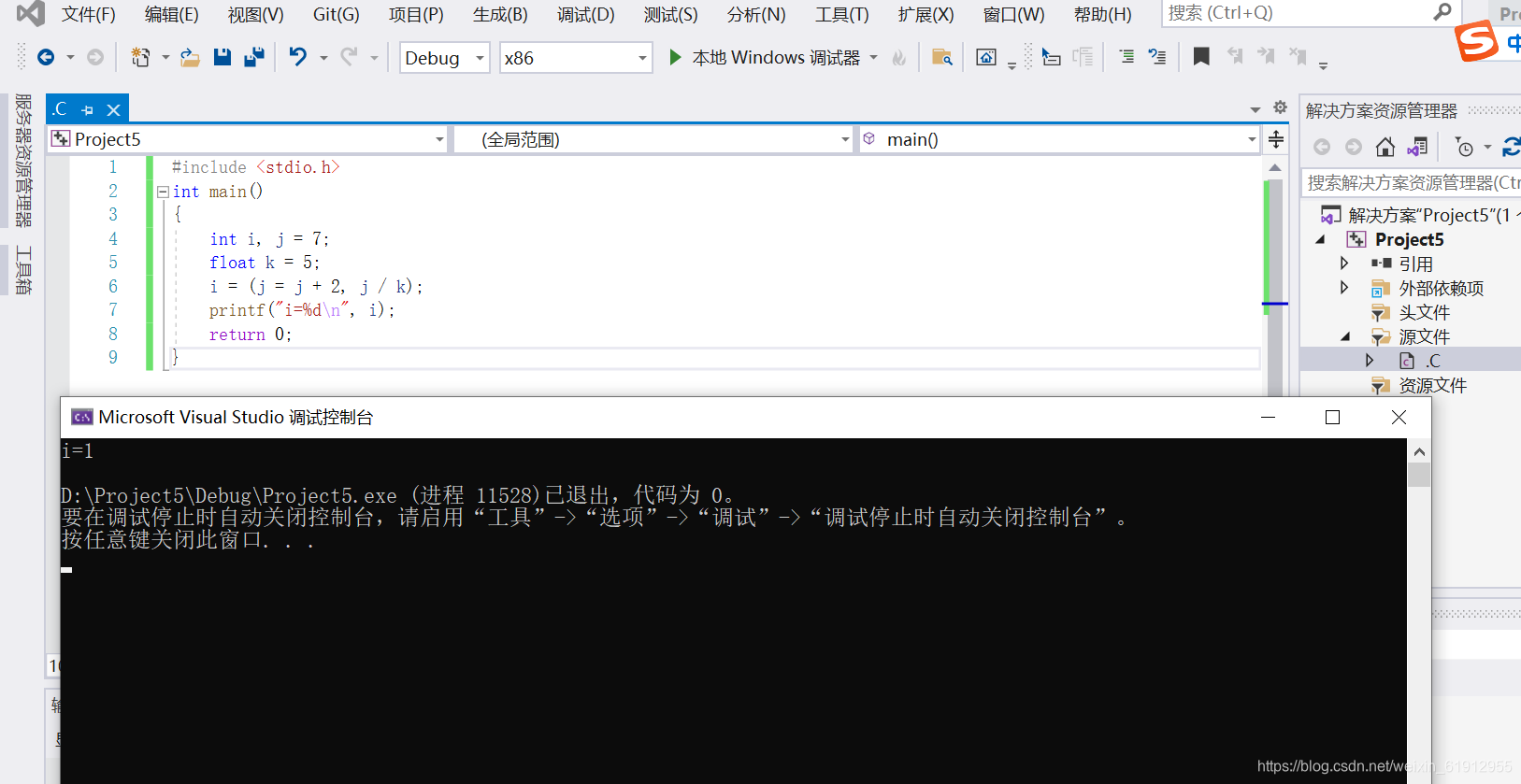Open the 工具(T) menu
Viewport: 1521px width, 784px height.
(x=842, y=14)
